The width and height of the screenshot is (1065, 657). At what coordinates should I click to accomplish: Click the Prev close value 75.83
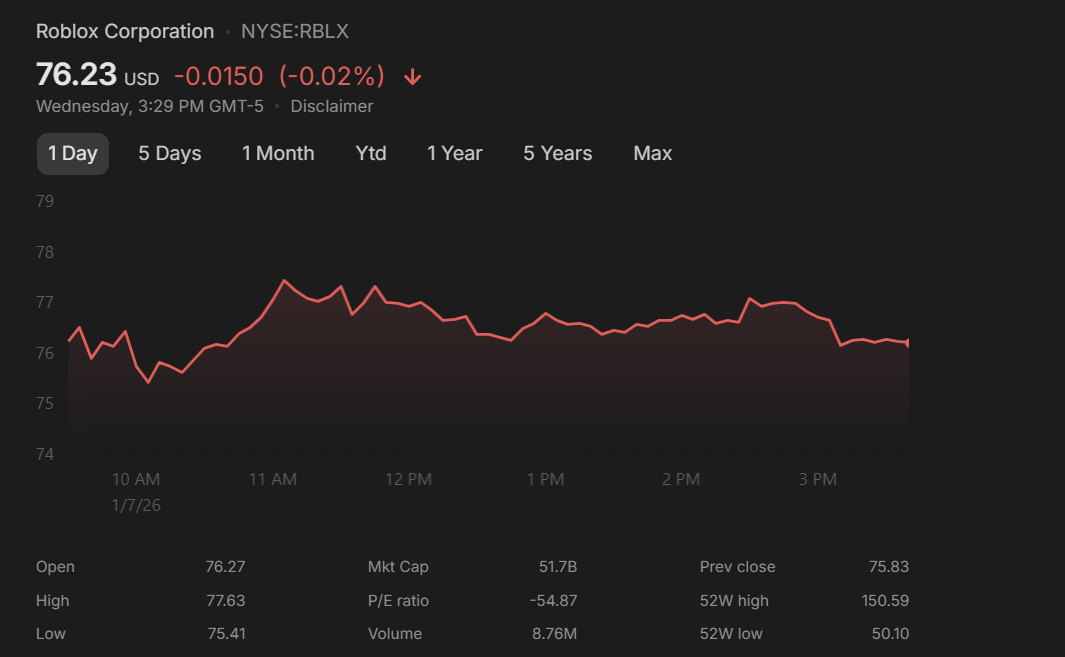pos(888,567)
